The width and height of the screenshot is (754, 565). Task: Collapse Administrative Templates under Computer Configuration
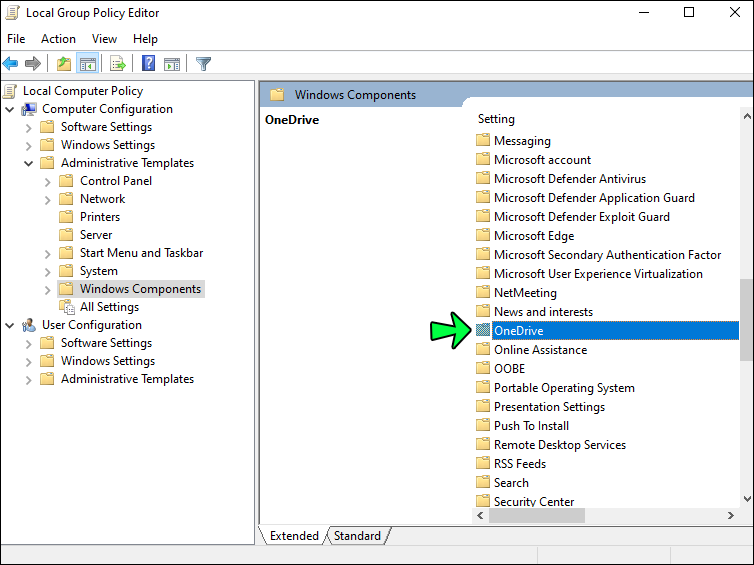(x=28, y=163)
